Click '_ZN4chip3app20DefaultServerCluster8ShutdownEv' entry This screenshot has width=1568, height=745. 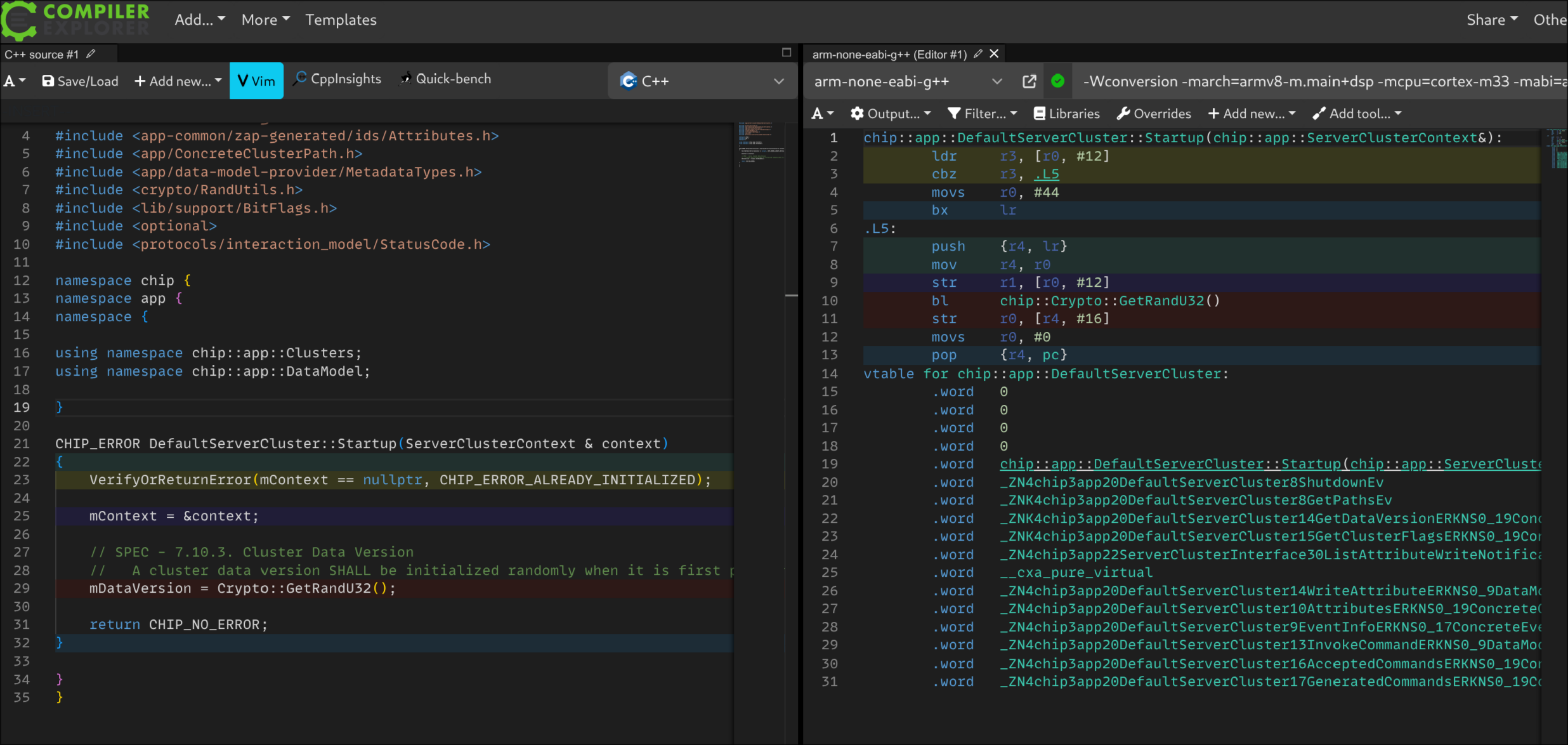point(1191,482)
